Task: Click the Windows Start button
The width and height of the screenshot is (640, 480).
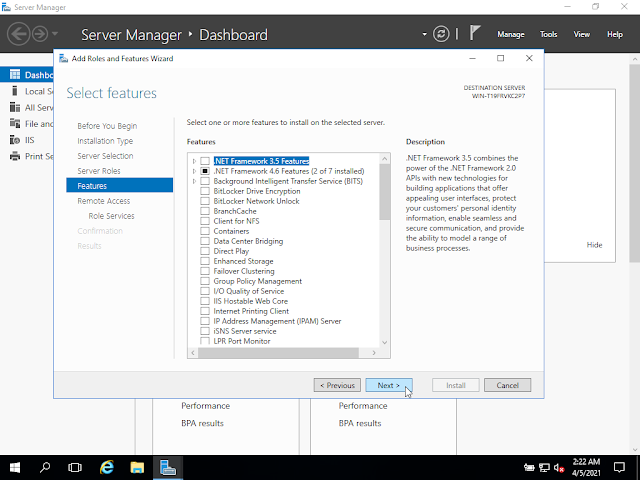Action: coord(15,467)
